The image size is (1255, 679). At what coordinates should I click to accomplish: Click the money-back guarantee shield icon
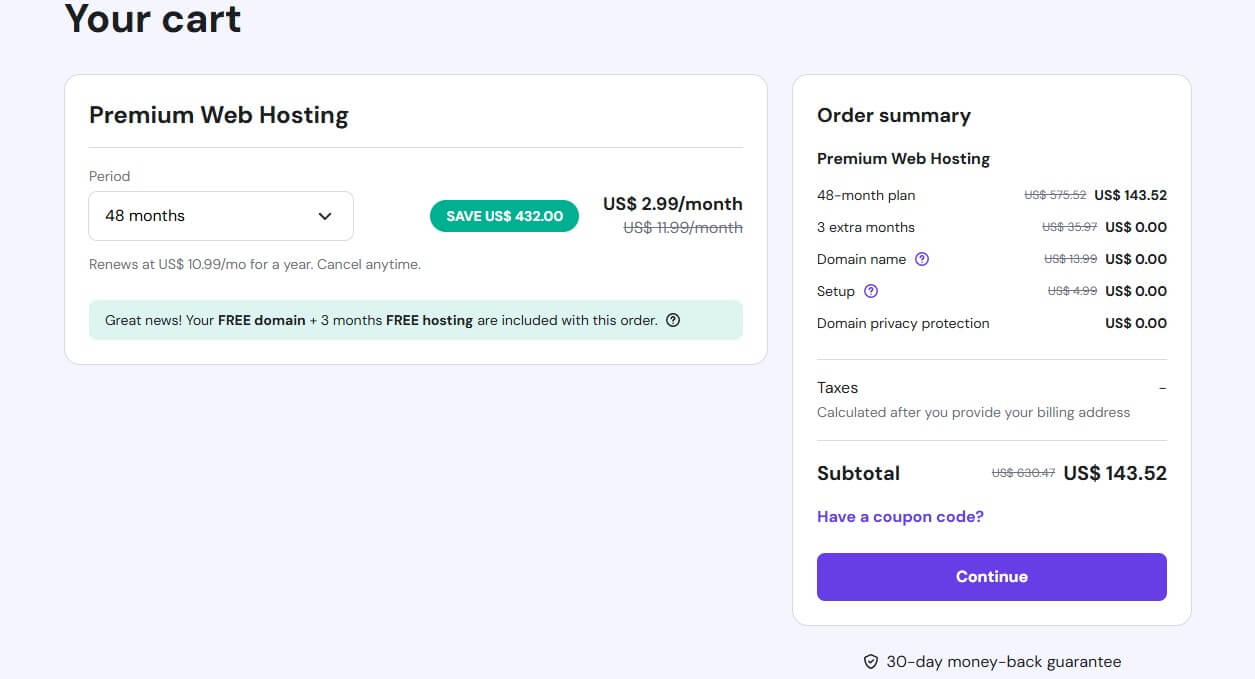(x=870, y=661)
